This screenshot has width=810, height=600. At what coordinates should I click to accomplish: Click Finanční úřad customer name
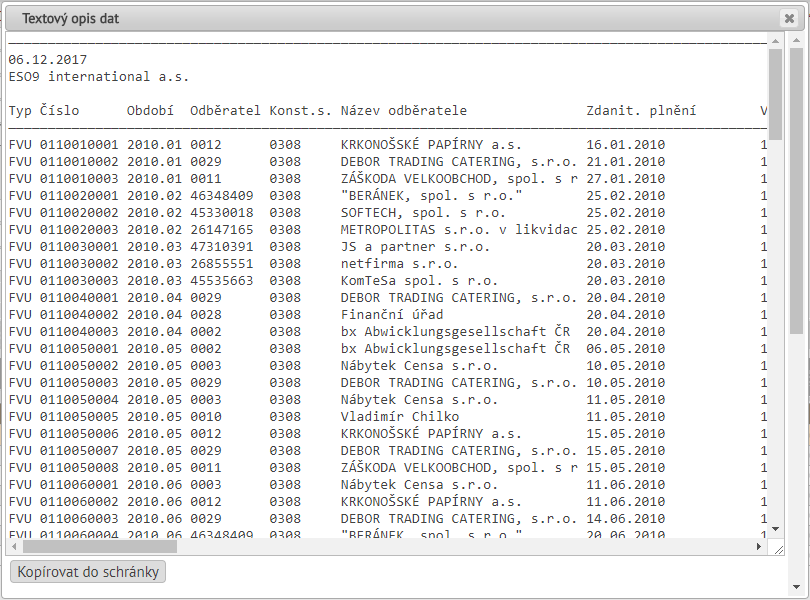pos(392,315)
